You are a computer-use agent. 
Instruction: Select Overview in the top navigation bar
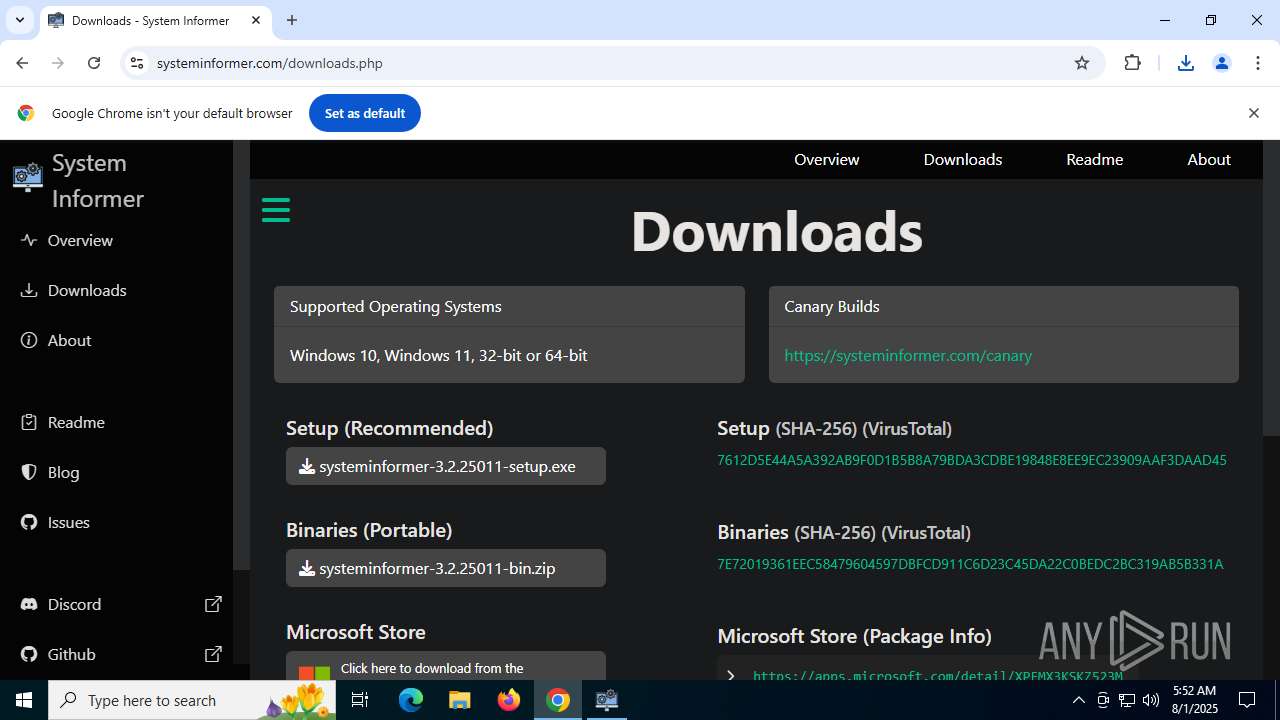[x=826, y=159]
